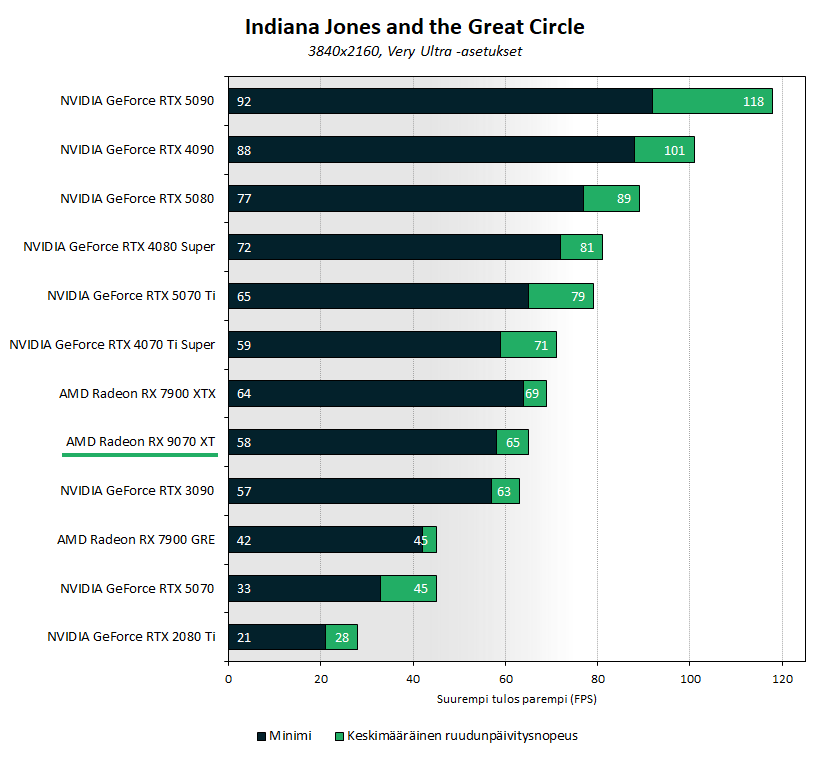Click the x-axis tick label 80
Image resolution: width=830 pixels, height=757 pixels.
[x=598, y=679]
